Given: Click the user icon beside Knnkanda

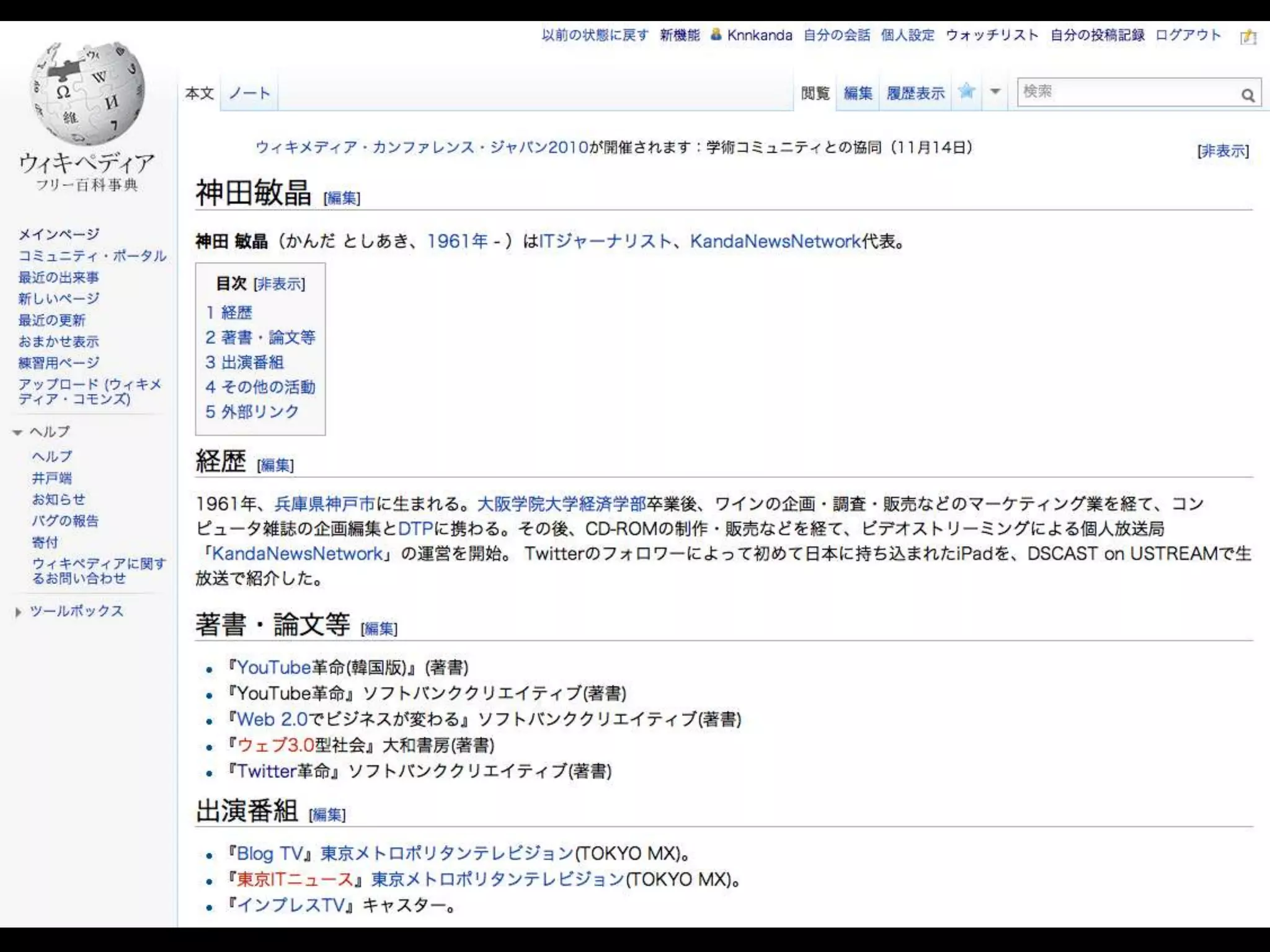Looking at the screenshot, I should (x=716, y=35).
